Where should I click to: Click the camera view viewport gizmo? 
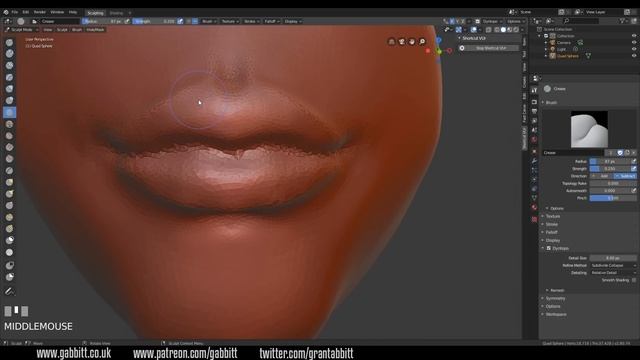(x=402, y=42)
